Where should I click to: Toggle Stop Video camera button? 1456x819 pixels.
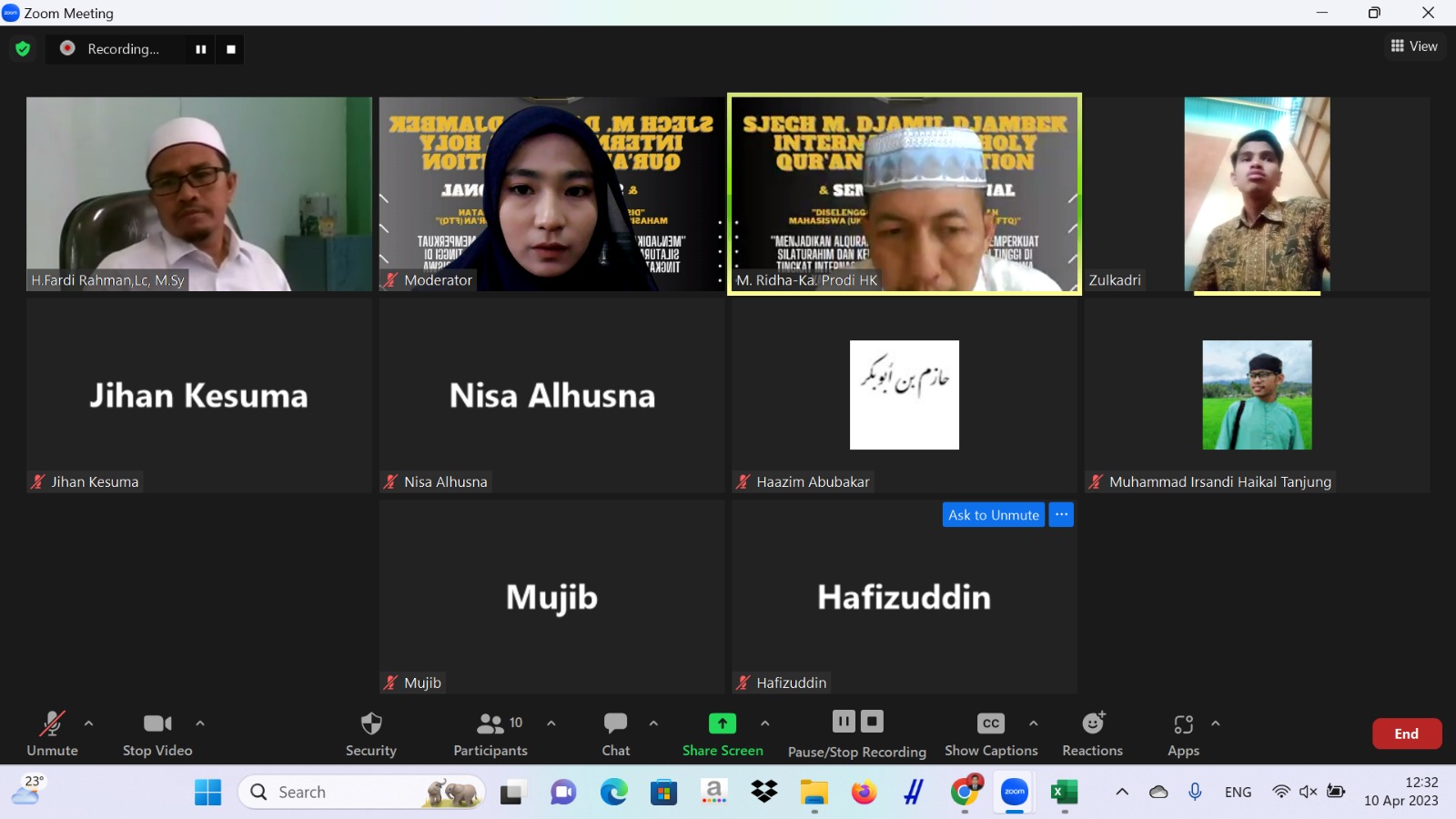coord(157,724)
